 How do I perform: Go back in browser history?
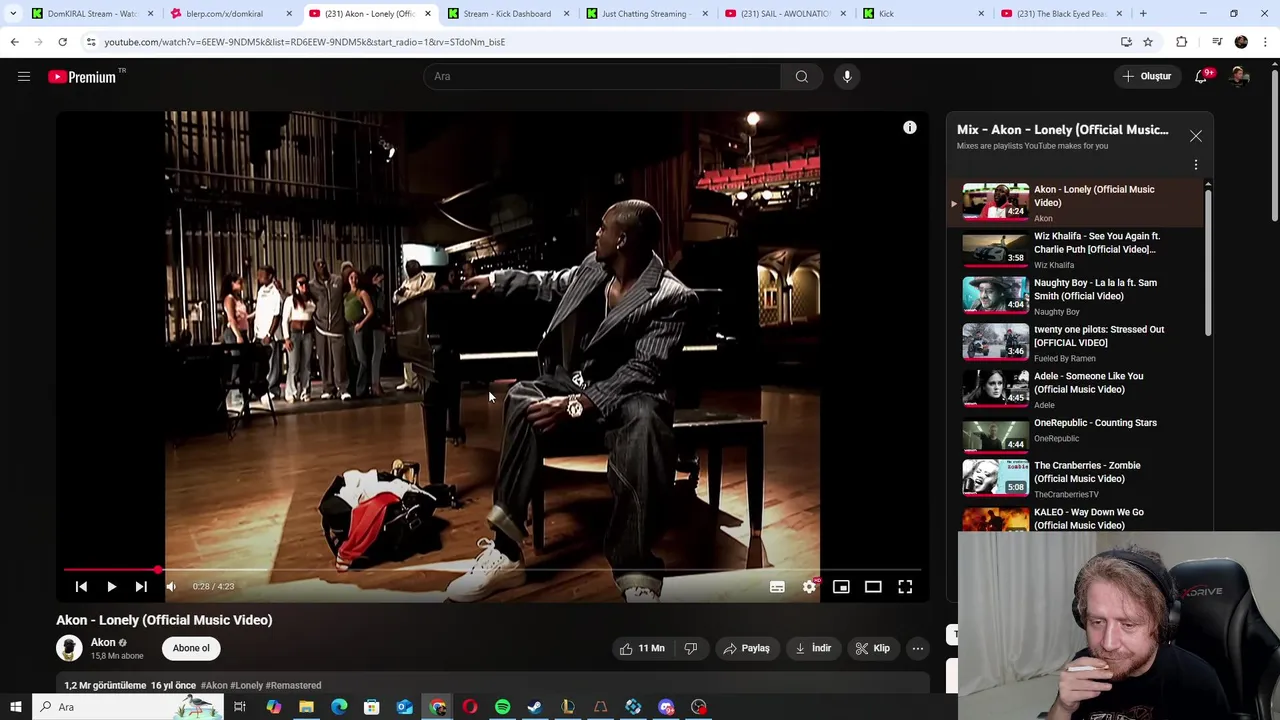(14, 42)
